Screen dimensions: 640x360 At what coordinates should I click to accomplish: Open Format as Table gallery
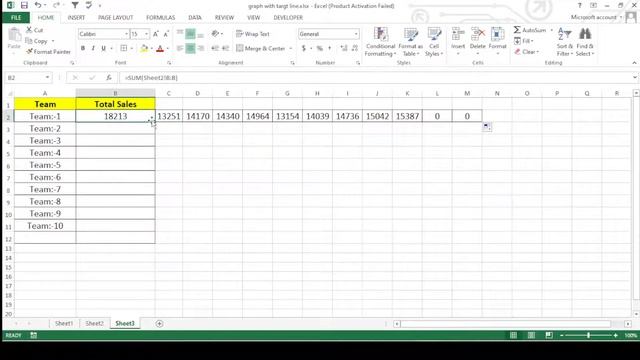(411, 42)
